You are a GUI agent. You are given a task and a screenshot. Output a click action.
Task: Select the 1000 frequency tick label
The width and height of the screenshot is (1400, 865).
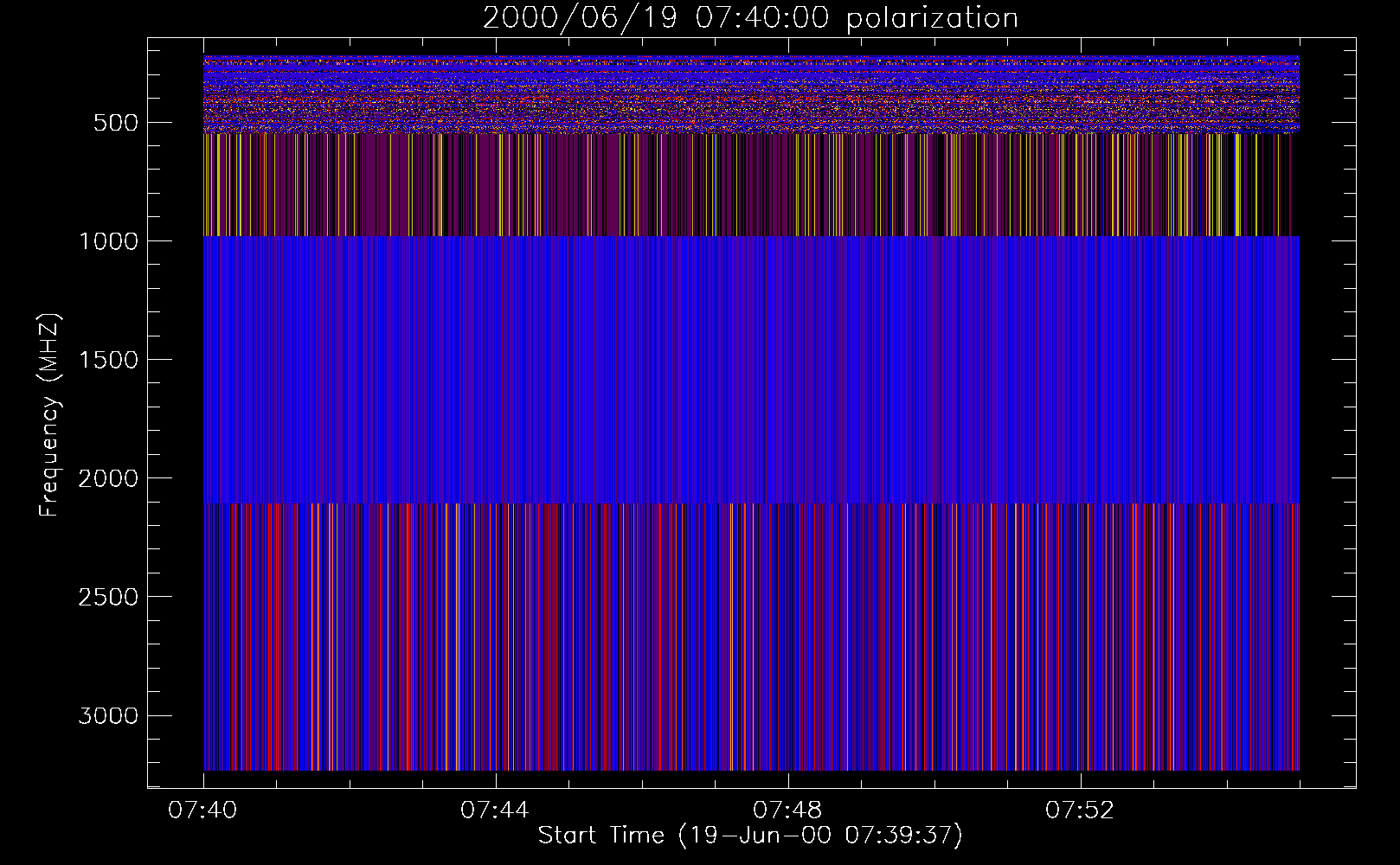pos(108,241)
